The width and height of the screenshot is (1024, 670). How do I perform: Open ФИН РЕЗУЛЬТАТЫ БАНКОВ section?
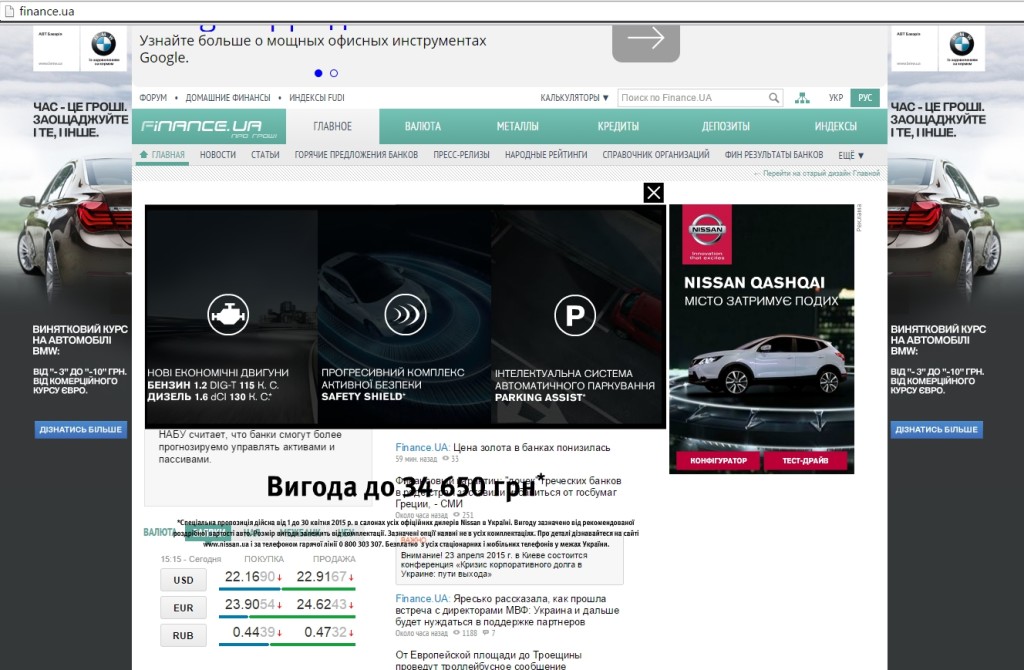(774, 155)
